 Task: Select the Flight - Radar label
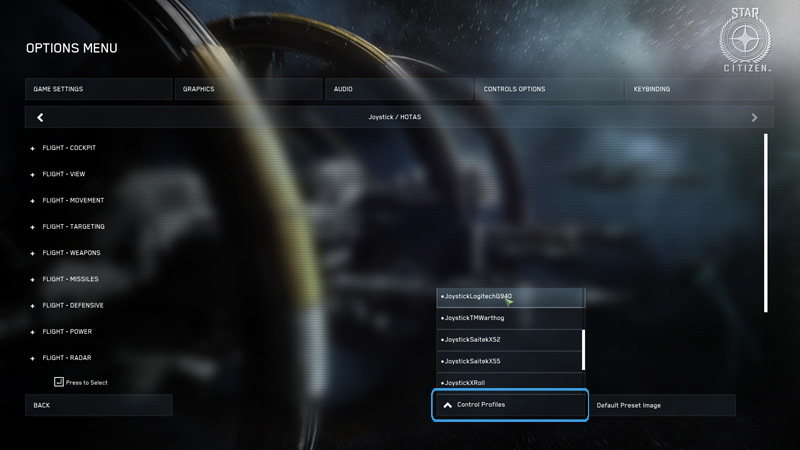tap(67, 358)
